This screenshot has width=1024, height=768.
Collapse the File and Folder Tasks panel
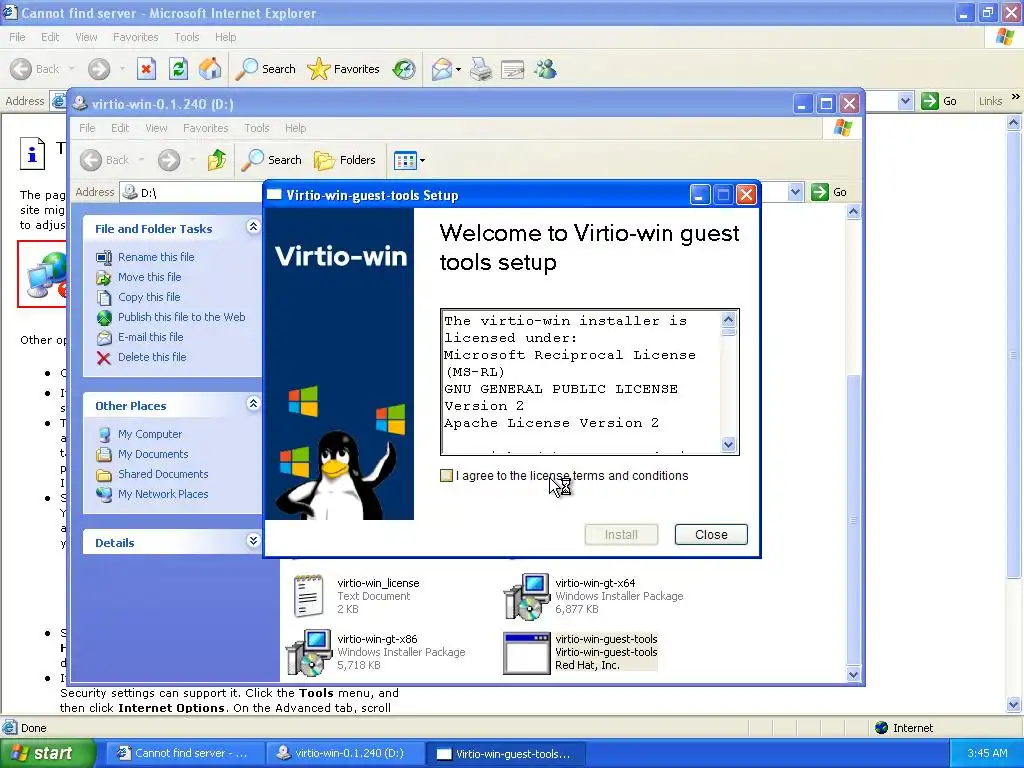point(253,227)
